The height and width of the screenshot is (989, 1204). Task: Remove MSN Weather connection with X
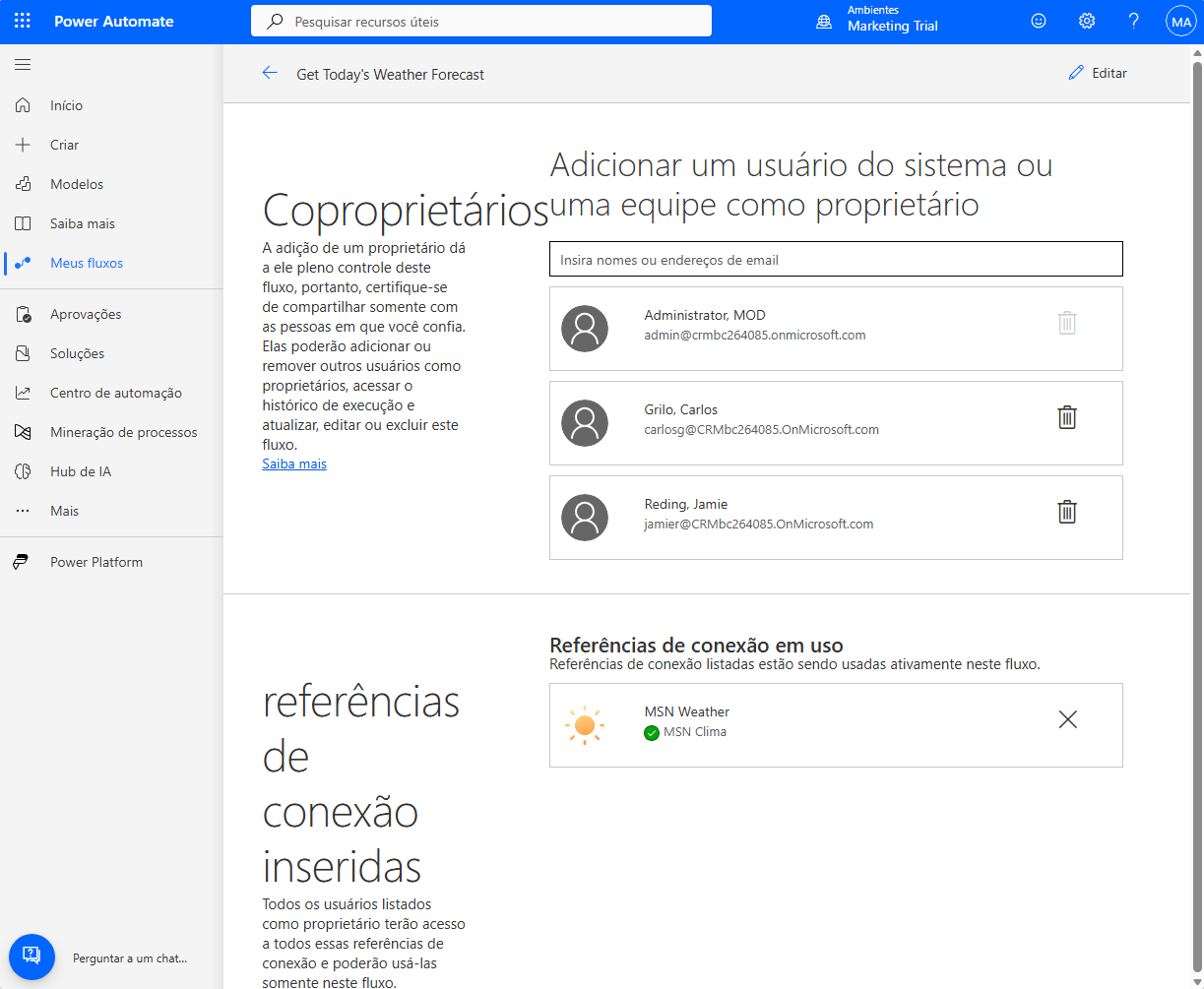(1067, 719)
